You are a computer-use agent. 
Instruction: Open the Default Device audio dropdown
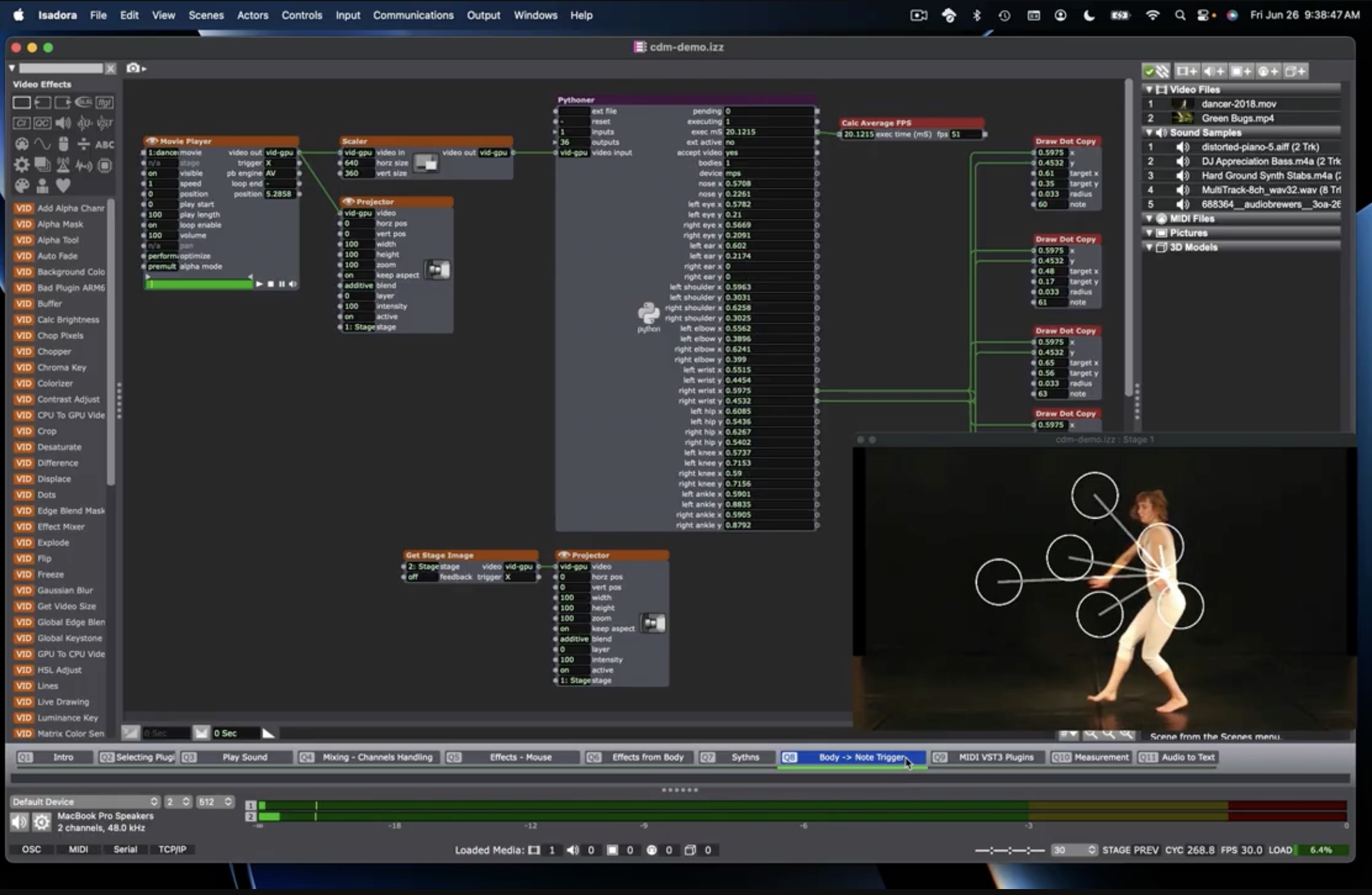click(85, 801)
